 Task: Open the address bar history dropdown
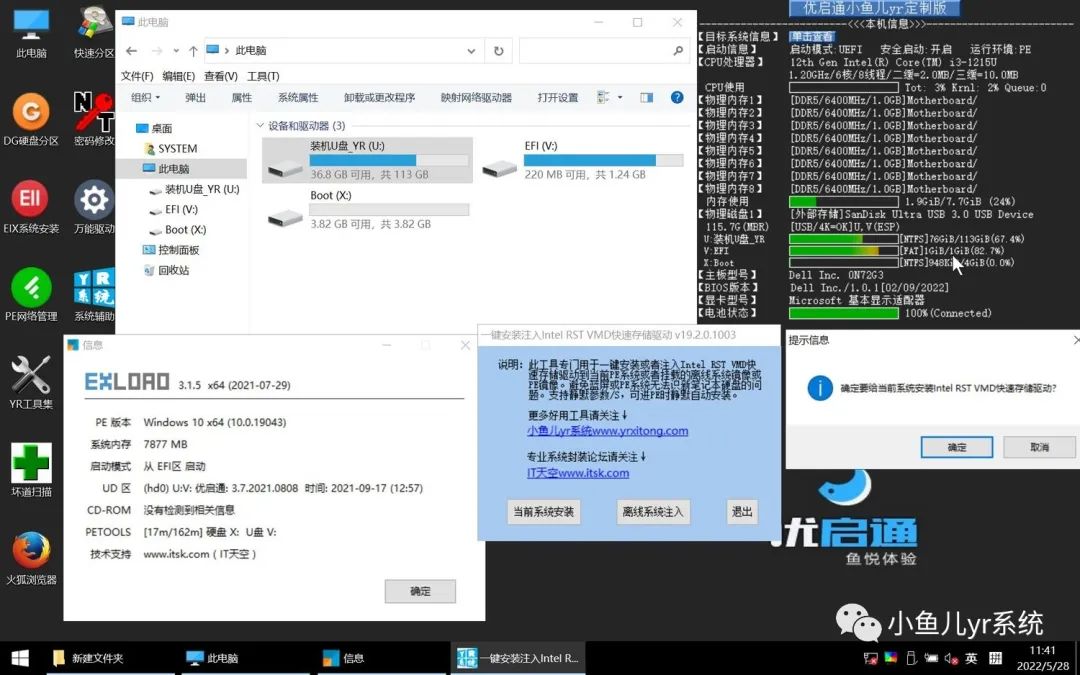[x=471, y=51]
